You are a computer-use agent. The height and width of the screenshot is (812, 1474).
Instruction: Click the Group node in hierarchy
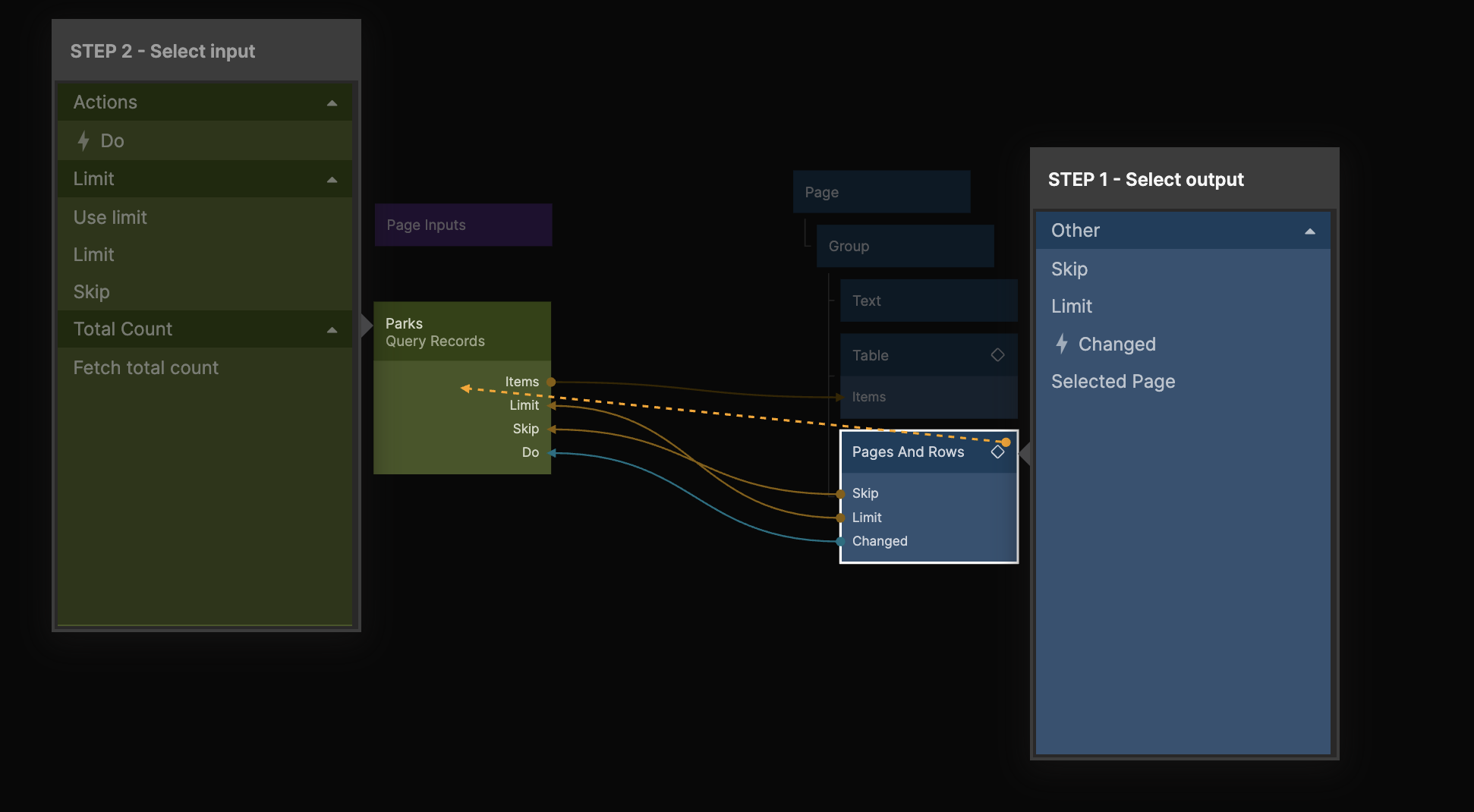coord(905,246)
